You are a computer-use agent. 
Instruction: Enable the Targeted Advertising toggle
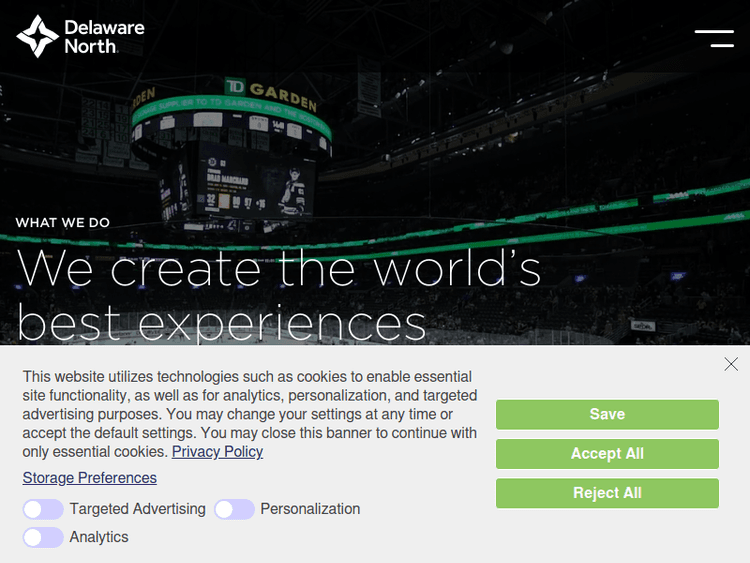pyautogui.click(x=43, y=509)
